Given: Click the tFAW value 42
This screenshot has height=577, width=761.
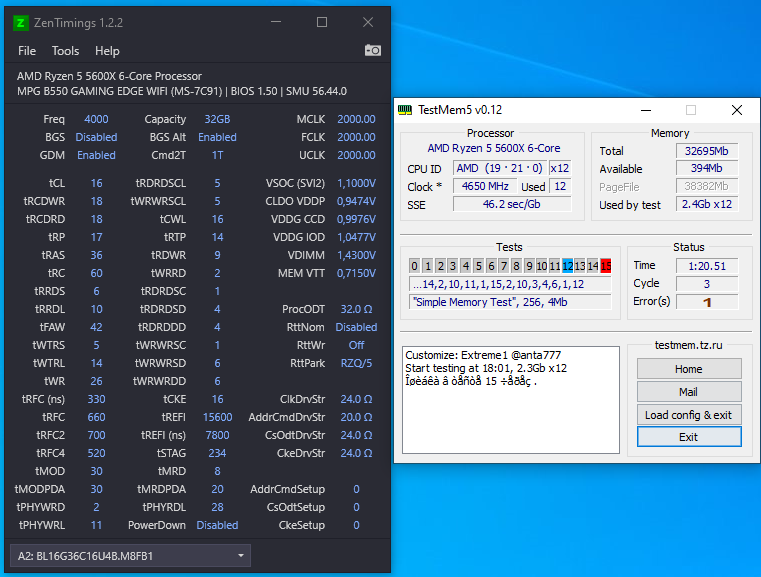Looking at the screenshot, I should (96, 327).
